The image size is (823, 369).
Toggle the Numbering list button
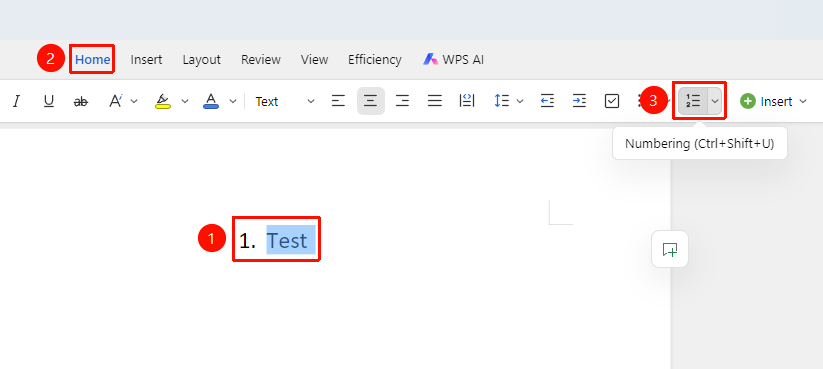coord(693,101)
